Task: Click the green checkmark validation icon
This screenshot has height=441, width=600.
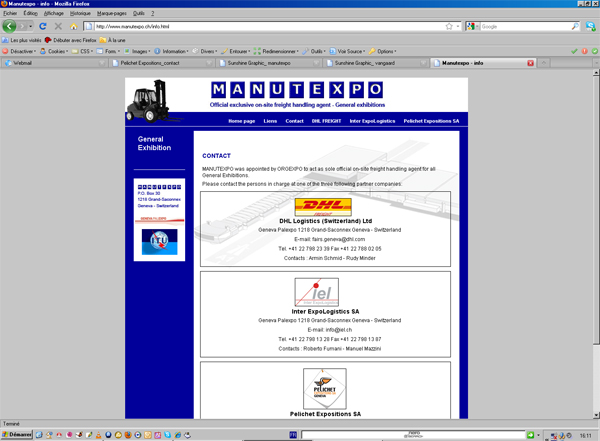Action: [x=574, y=51]
